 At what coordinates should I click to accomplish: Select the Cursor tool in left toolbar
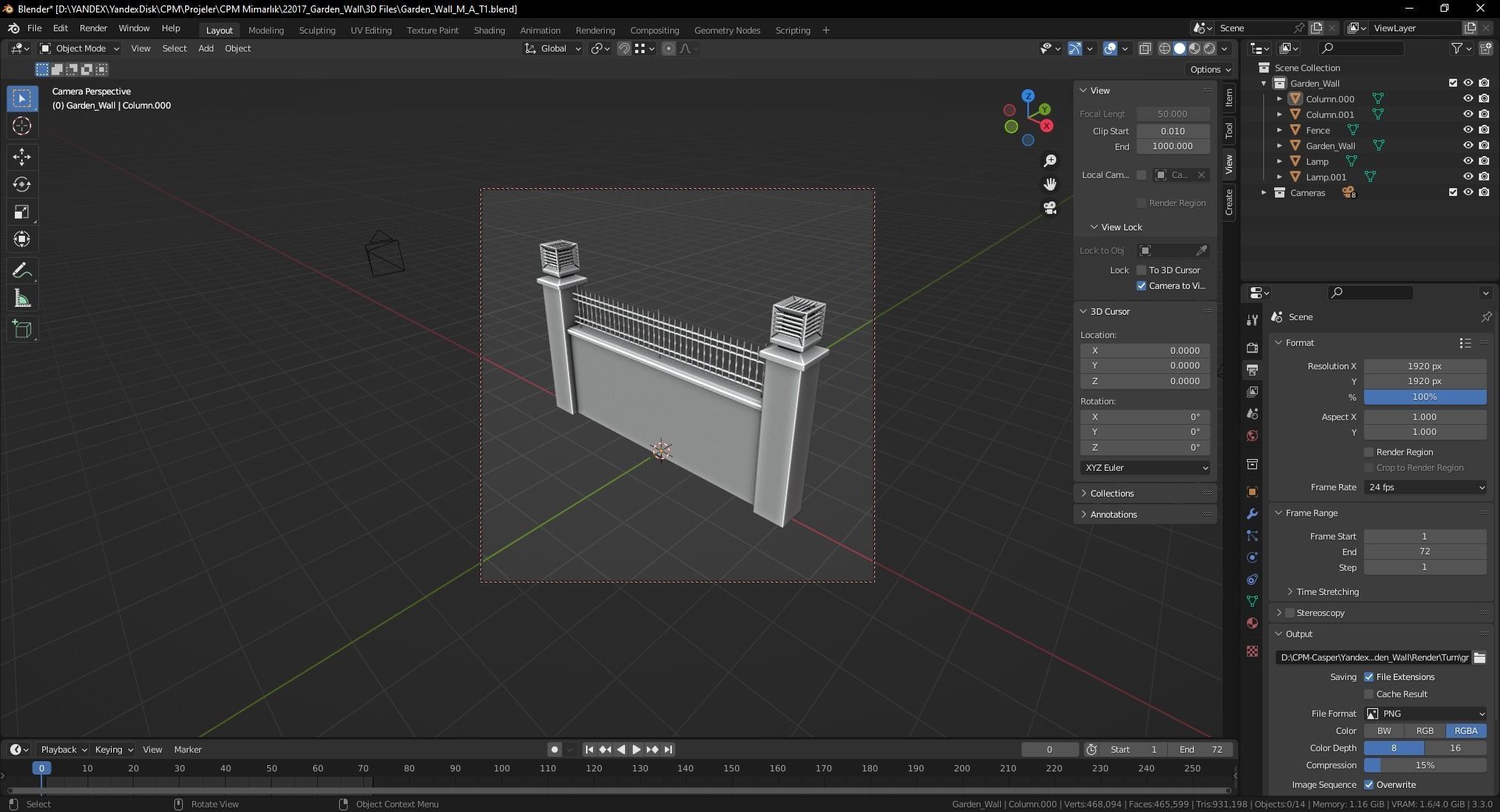tap(22, 126)
